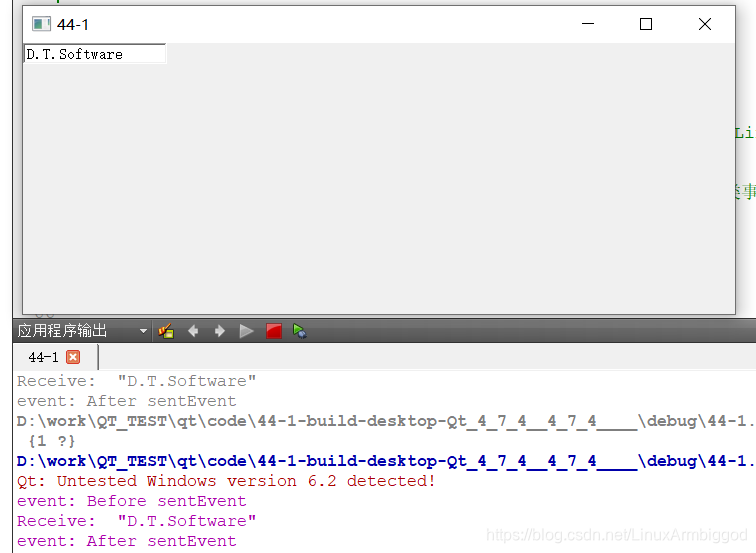Screen dimensions: 756x553
Task: Click the attach debugger run icon
Action: click(x=299, y=331)
